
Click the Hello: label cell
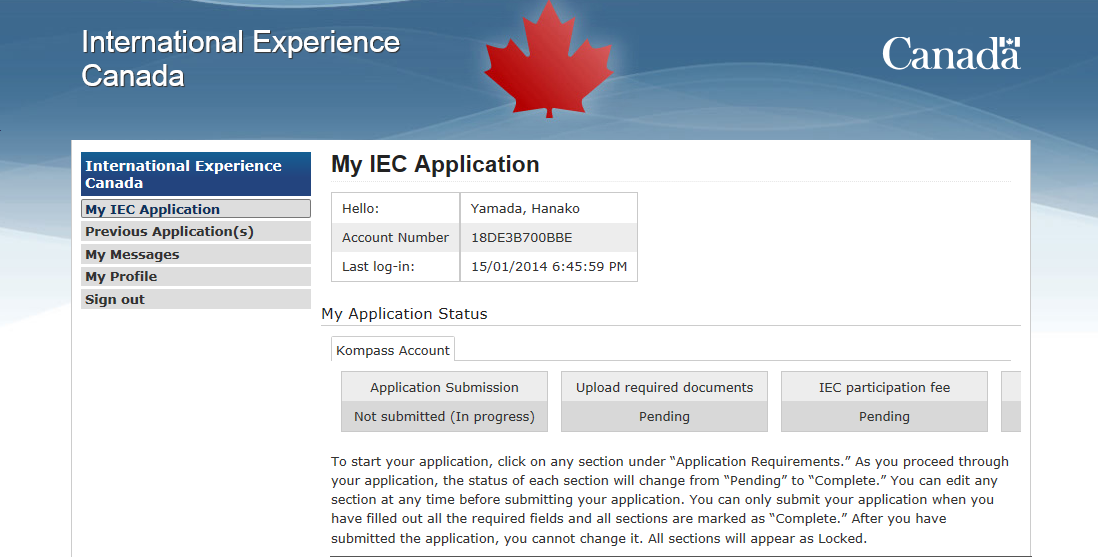tap(396, 208)
